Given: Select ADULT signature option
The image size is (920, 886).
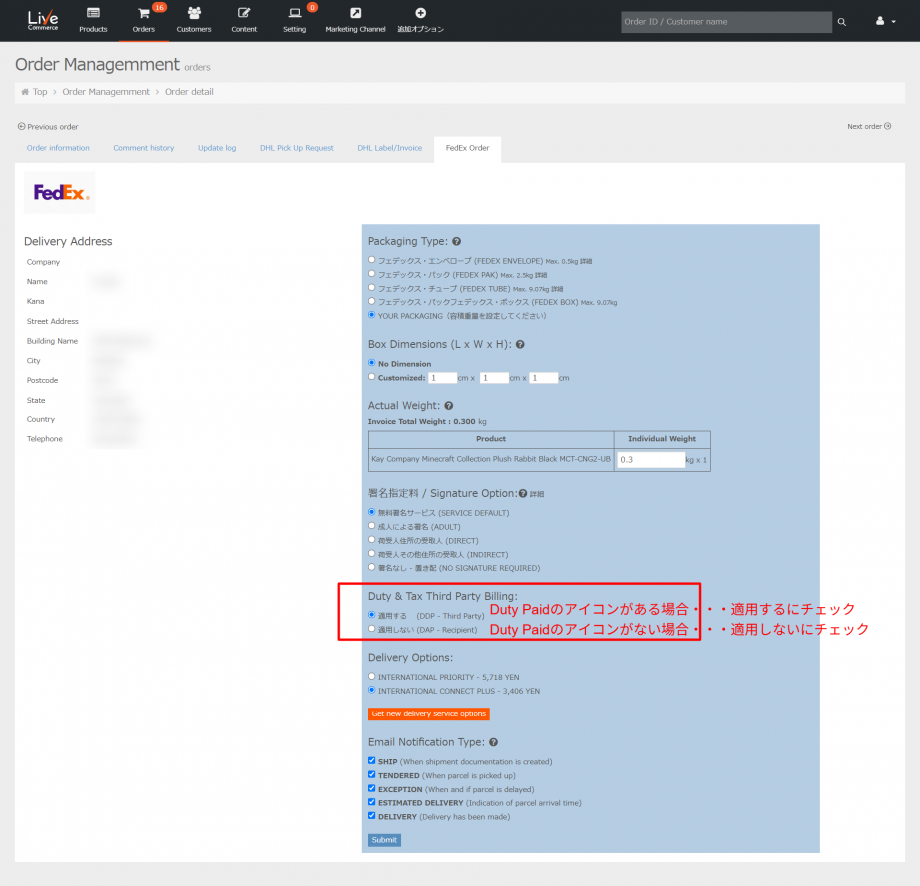Looking at the screenshot, I should tap(371, 526).
